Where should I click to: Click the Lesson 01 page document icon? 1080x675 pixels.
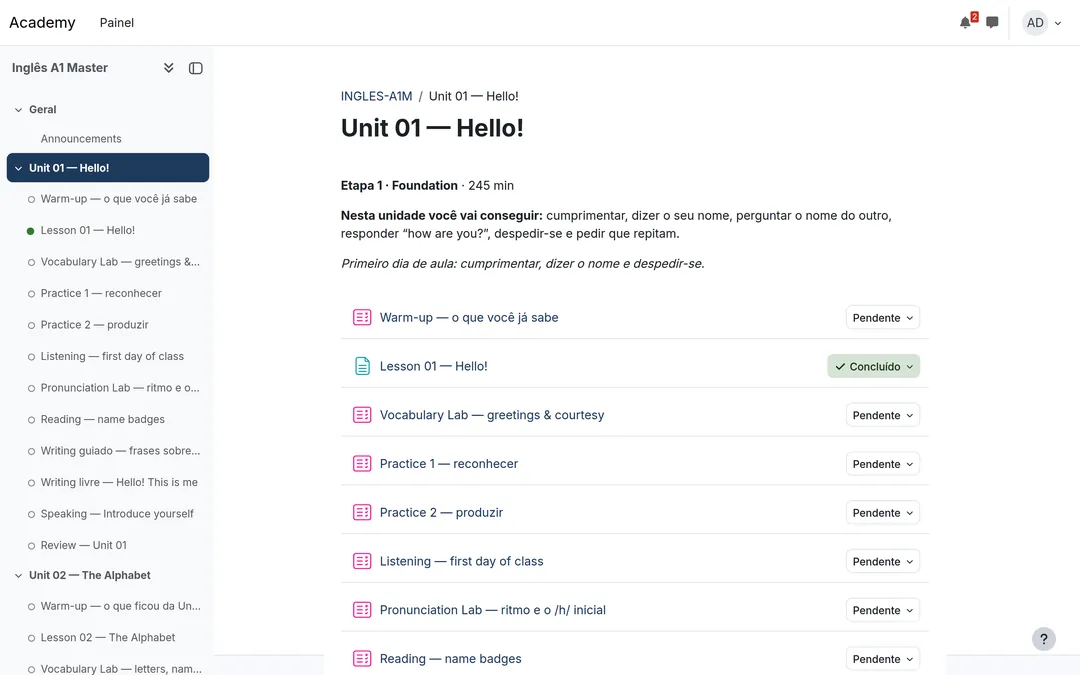(x=362, y=366)
